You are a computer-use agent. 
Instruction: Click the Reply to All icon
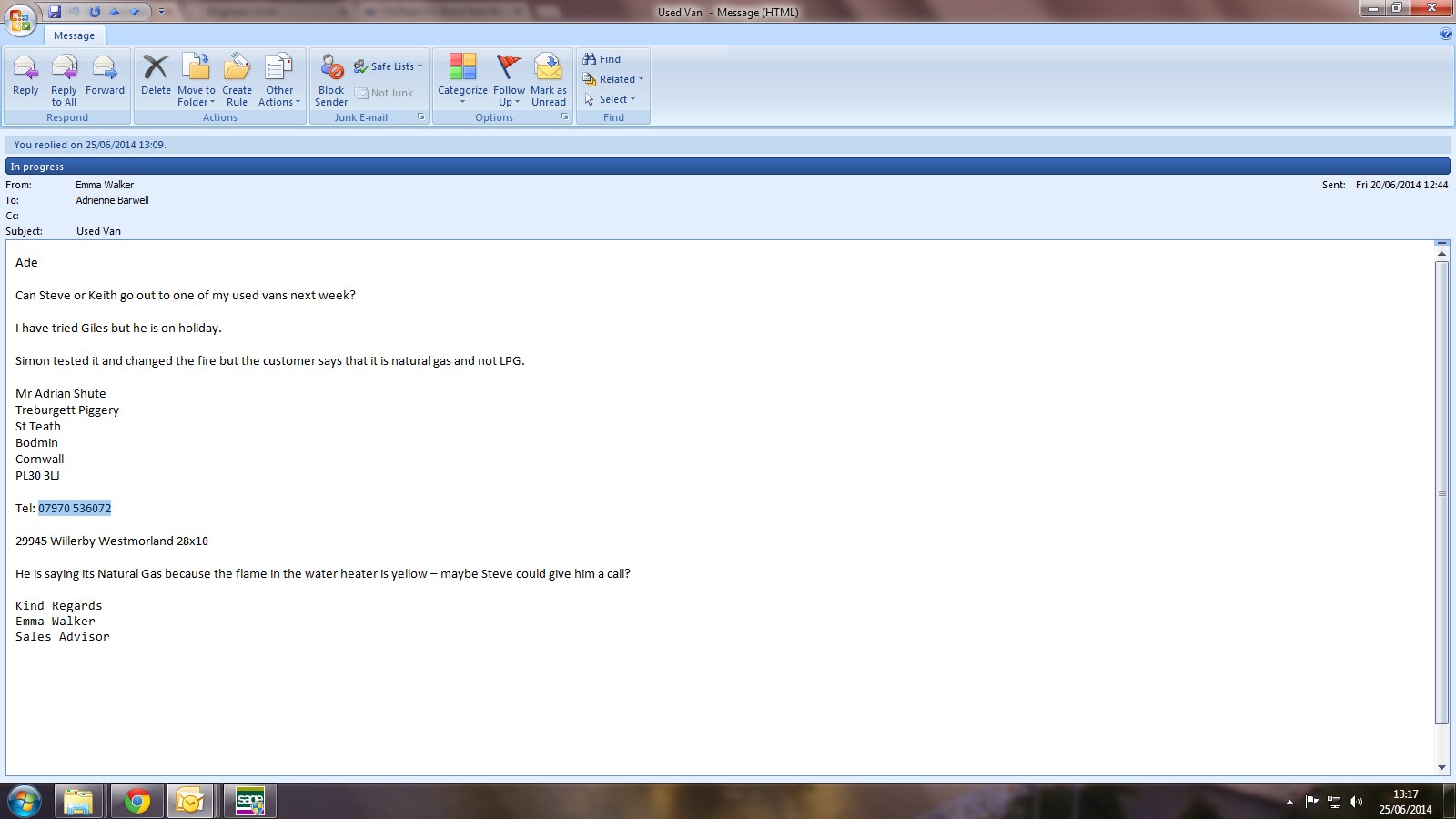[64, 69]
